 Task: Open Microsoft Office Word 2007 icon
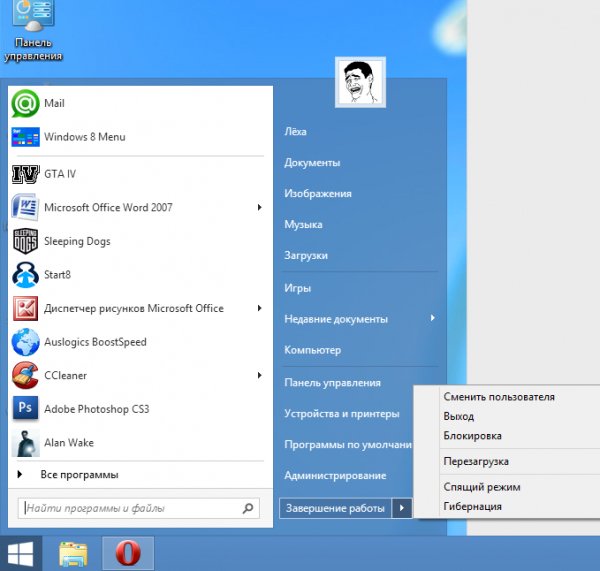(x=25, y=207)
